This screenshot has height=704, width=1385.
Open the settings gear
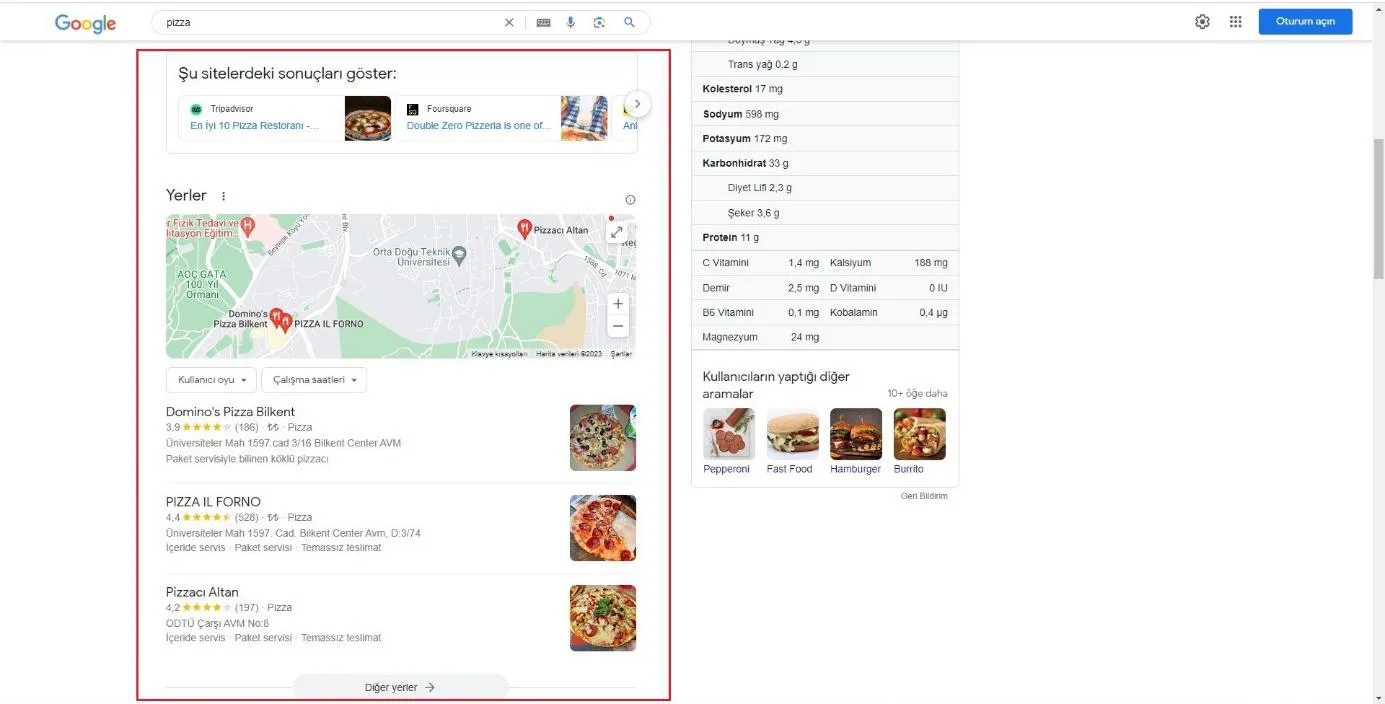[x=1202, y=22]
